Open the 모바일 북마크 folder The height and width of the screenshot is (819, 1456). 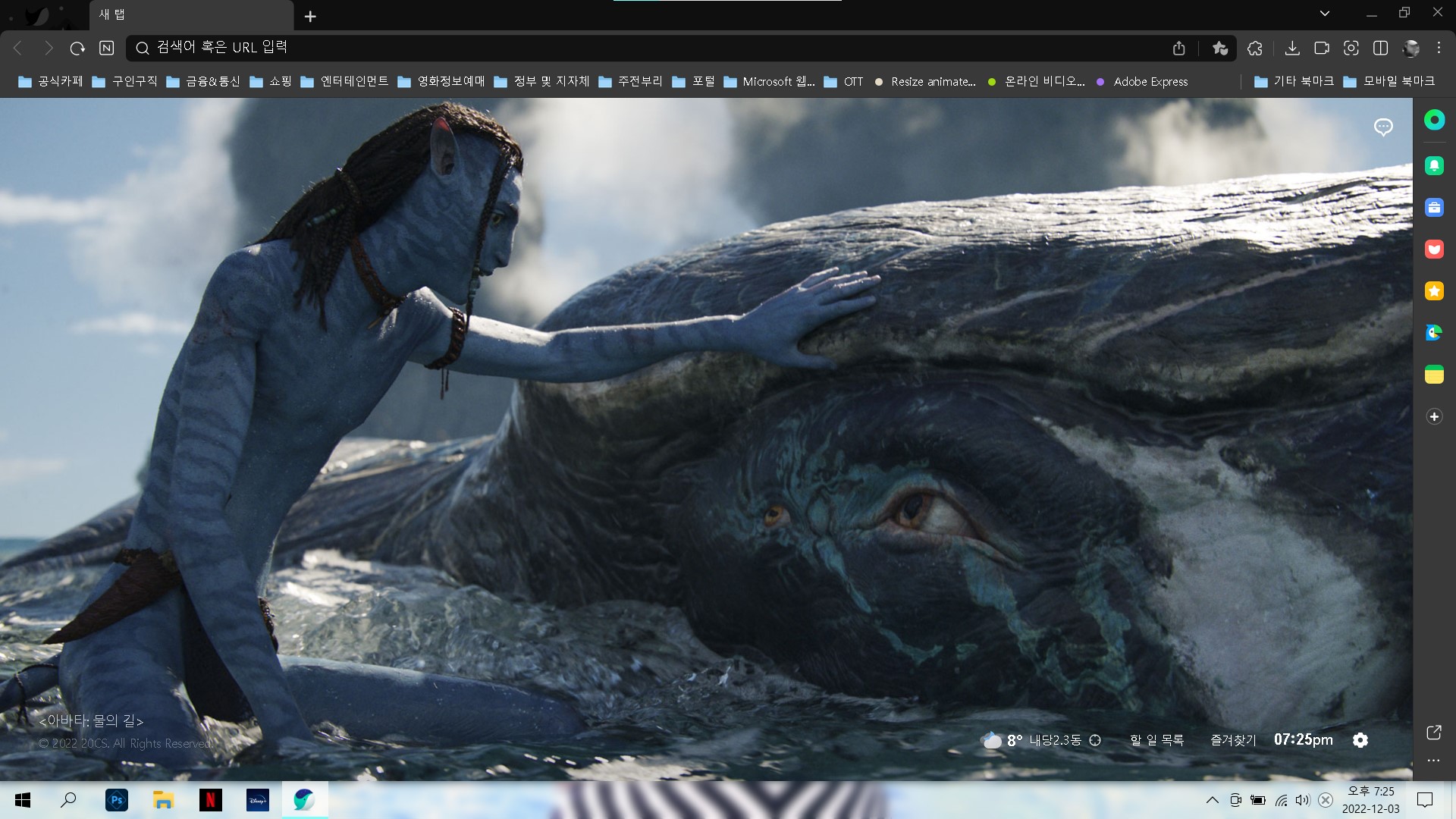point(1389,81)
